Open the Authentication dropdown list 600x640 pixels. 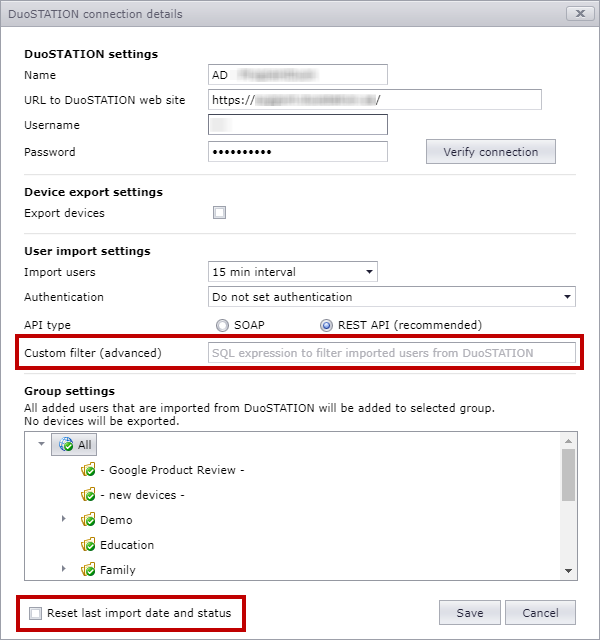[392, 297]
